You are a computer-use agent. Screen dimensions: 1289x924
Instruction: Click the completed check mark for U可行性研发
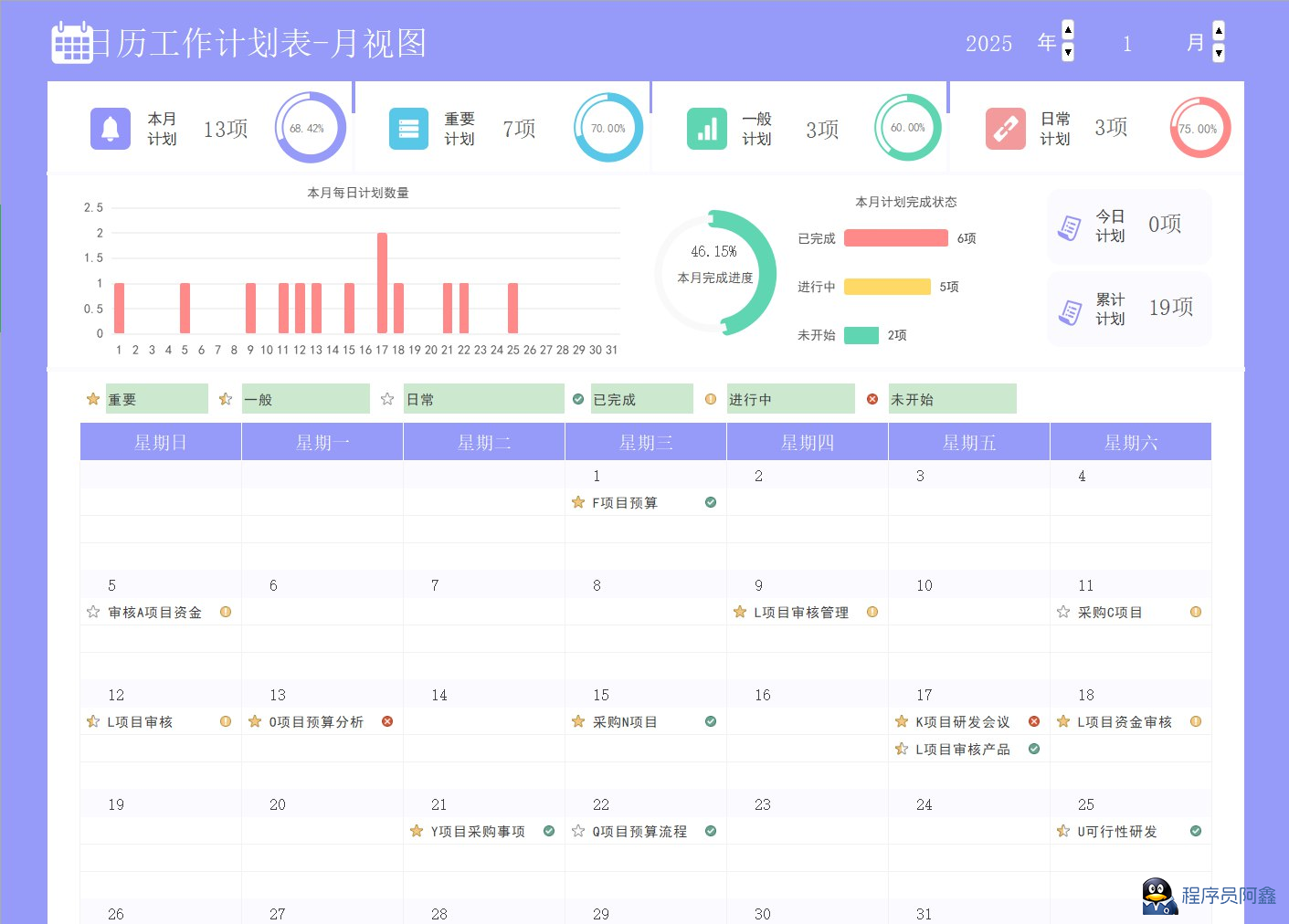pos(1196,831)
